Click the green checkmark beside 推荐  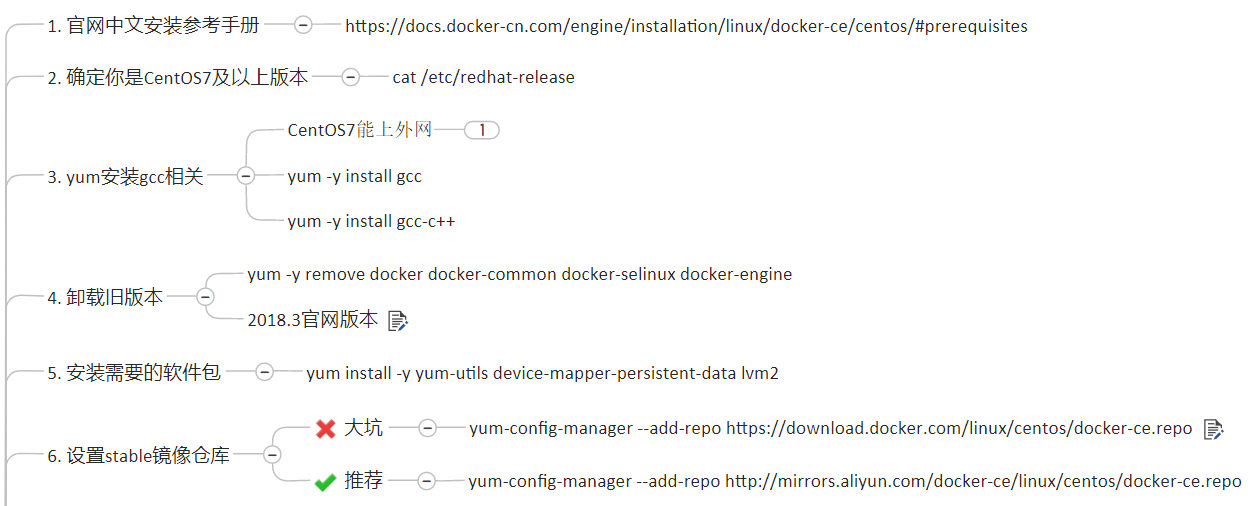(x=325, y=482)
